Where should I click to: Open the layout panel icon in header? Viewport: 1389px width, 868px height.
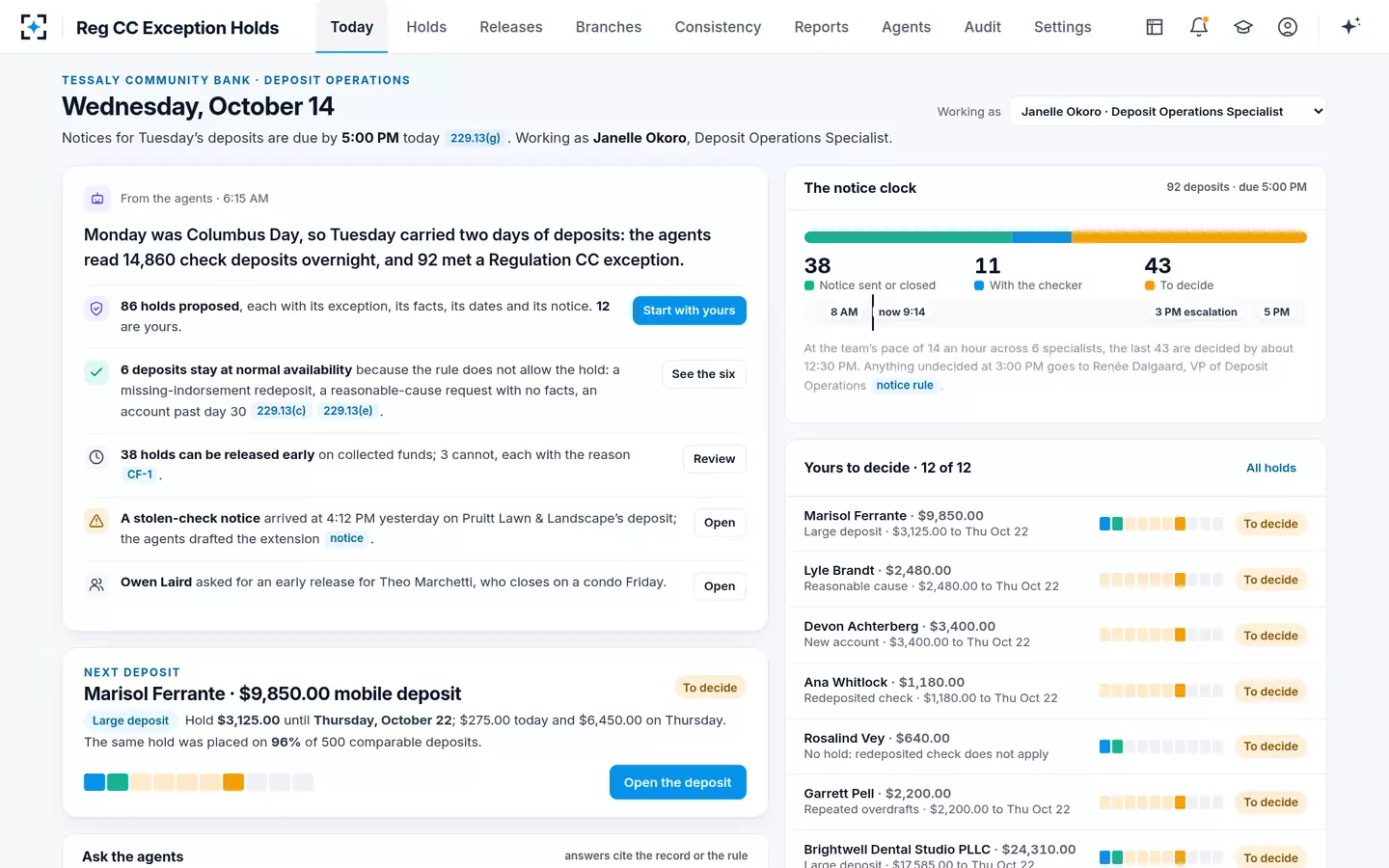(x=1155, y=27)
